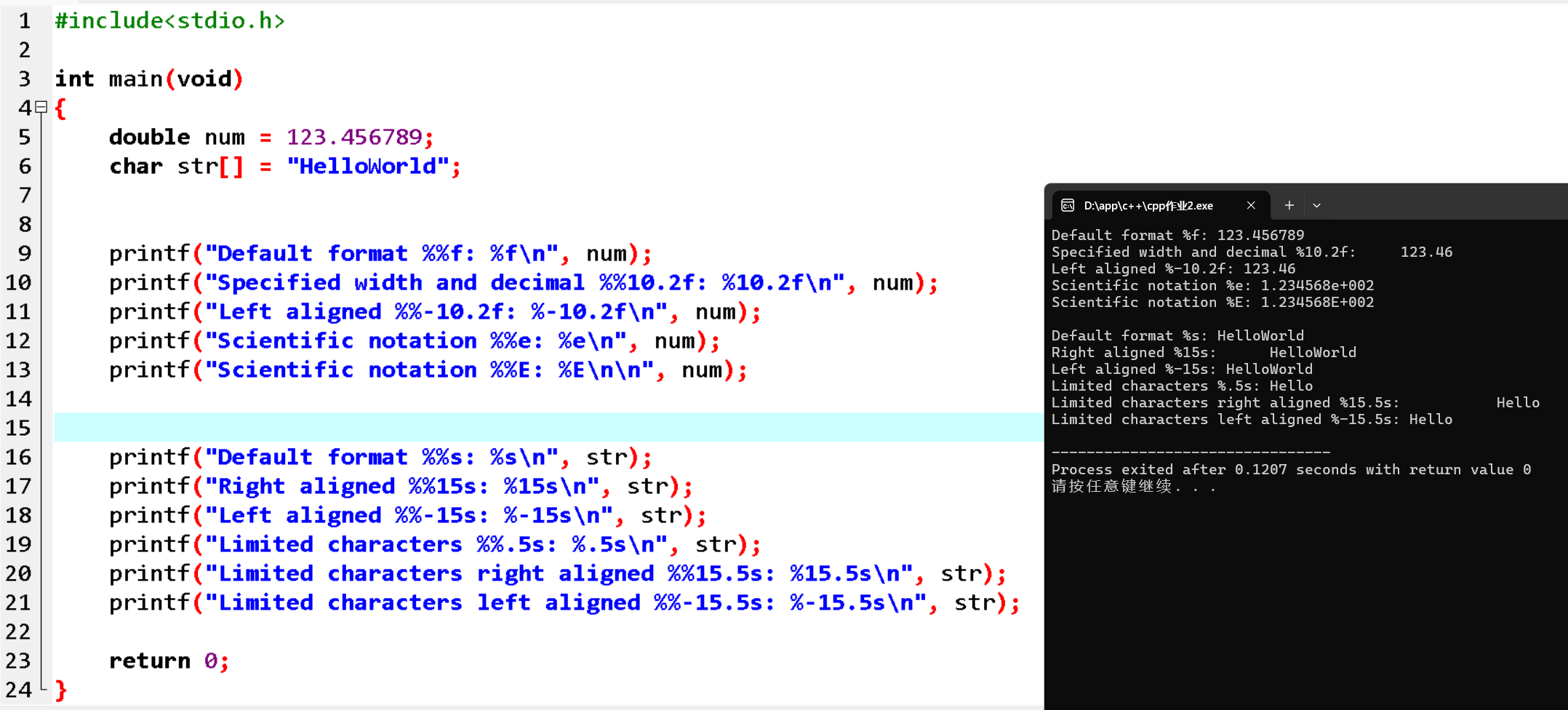Click line number 5 in the editor gutter
The width and height of the screenshot is (1568, 710).
click(x=24, y=137)
